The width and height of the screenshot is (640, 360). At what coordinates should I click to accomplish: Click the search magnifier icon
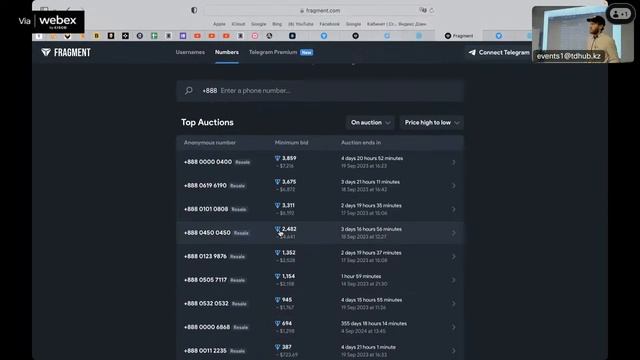(189, 91)
